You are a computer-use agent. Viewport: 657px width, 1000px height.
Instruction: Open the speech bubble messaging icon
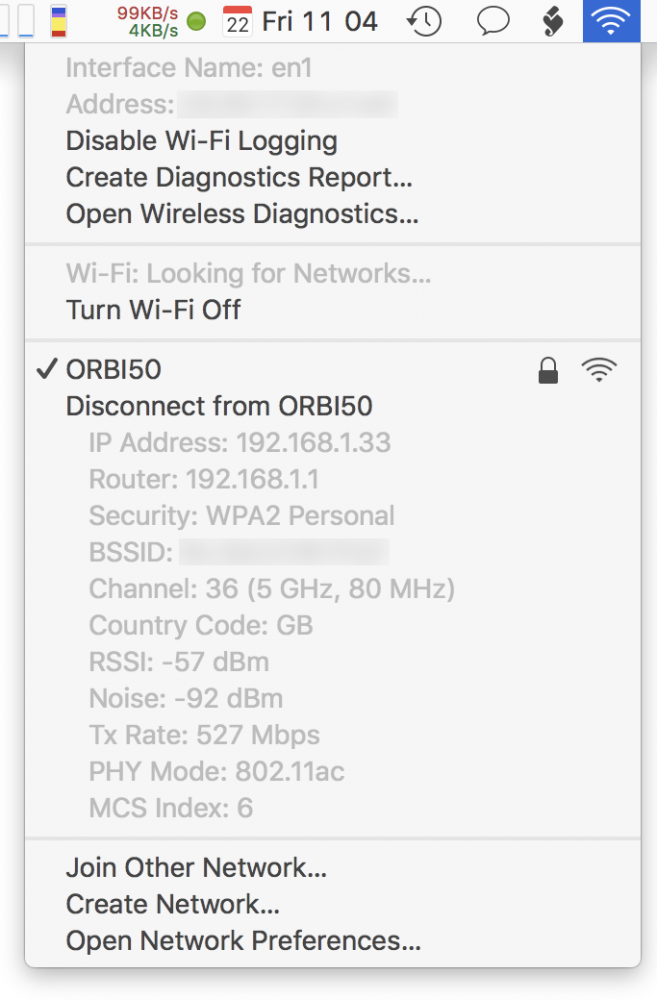tap(492, 20)
